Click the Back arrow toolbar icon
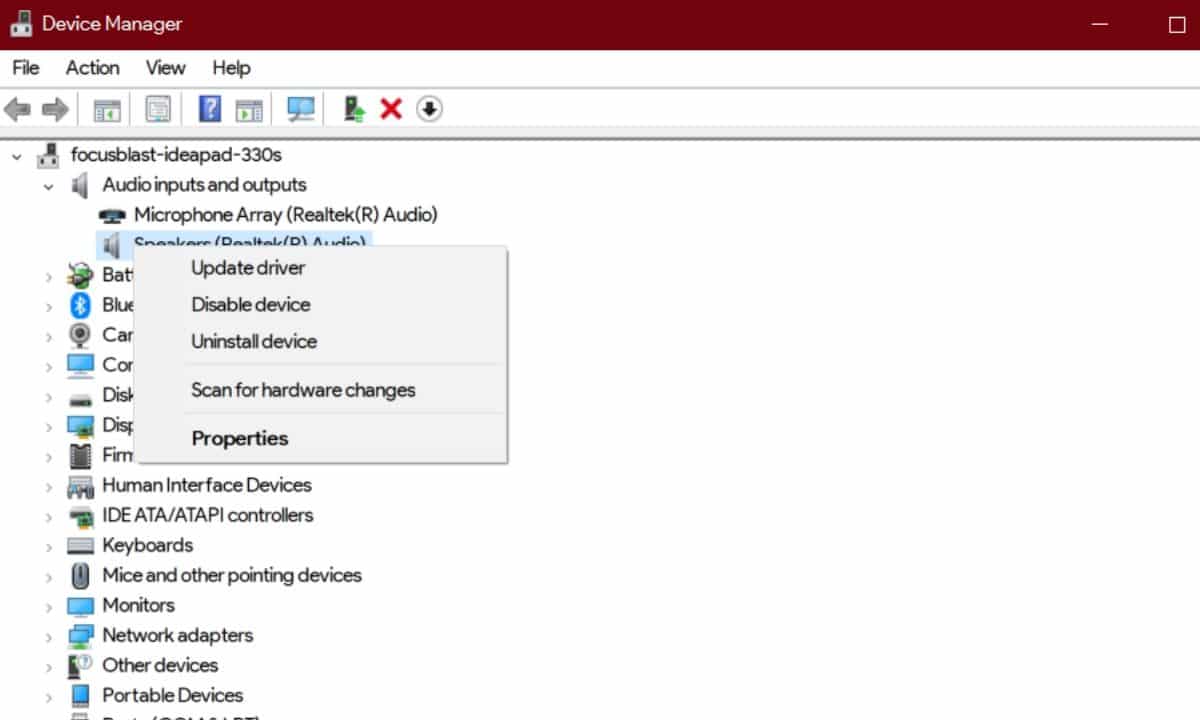This screenshot has width=1200, height=720. click(17, 109)
